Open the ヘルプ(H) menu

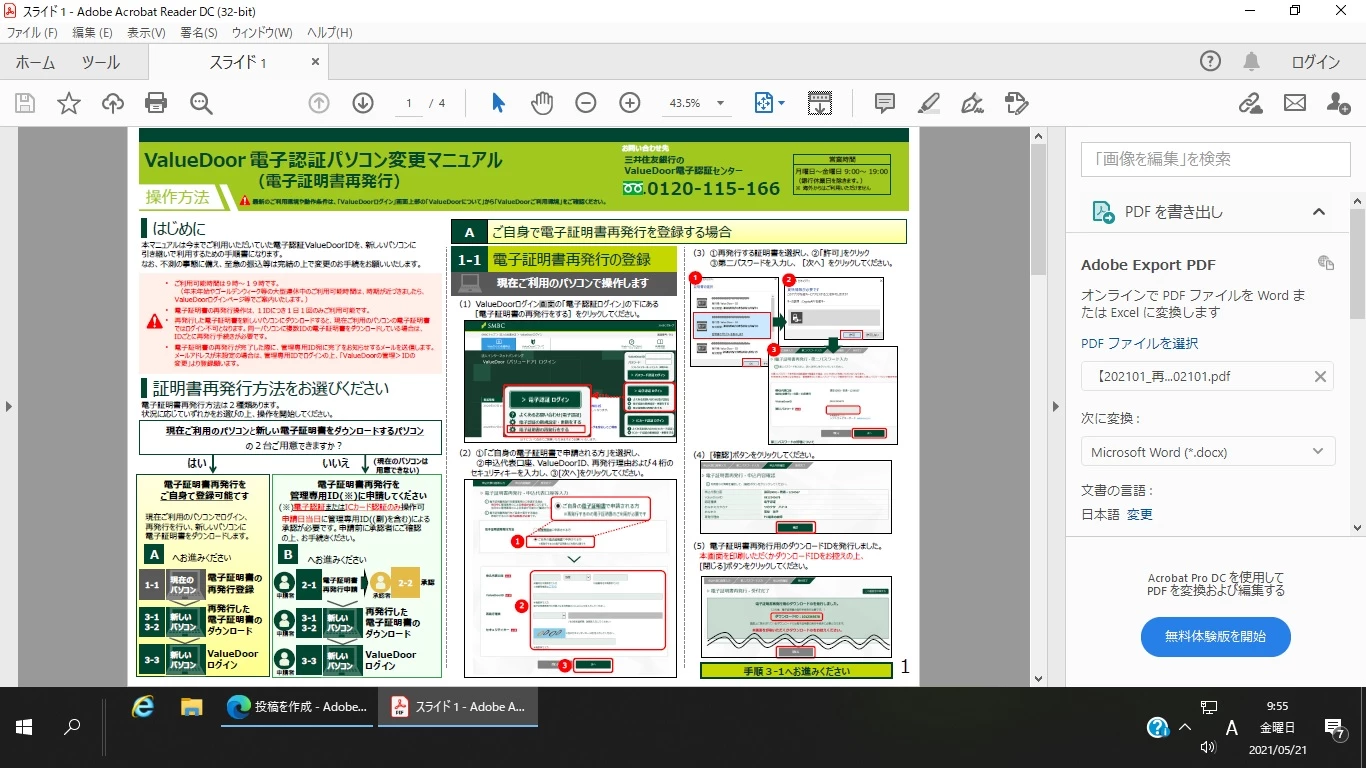pyautogui.click(x=330, y=33)
